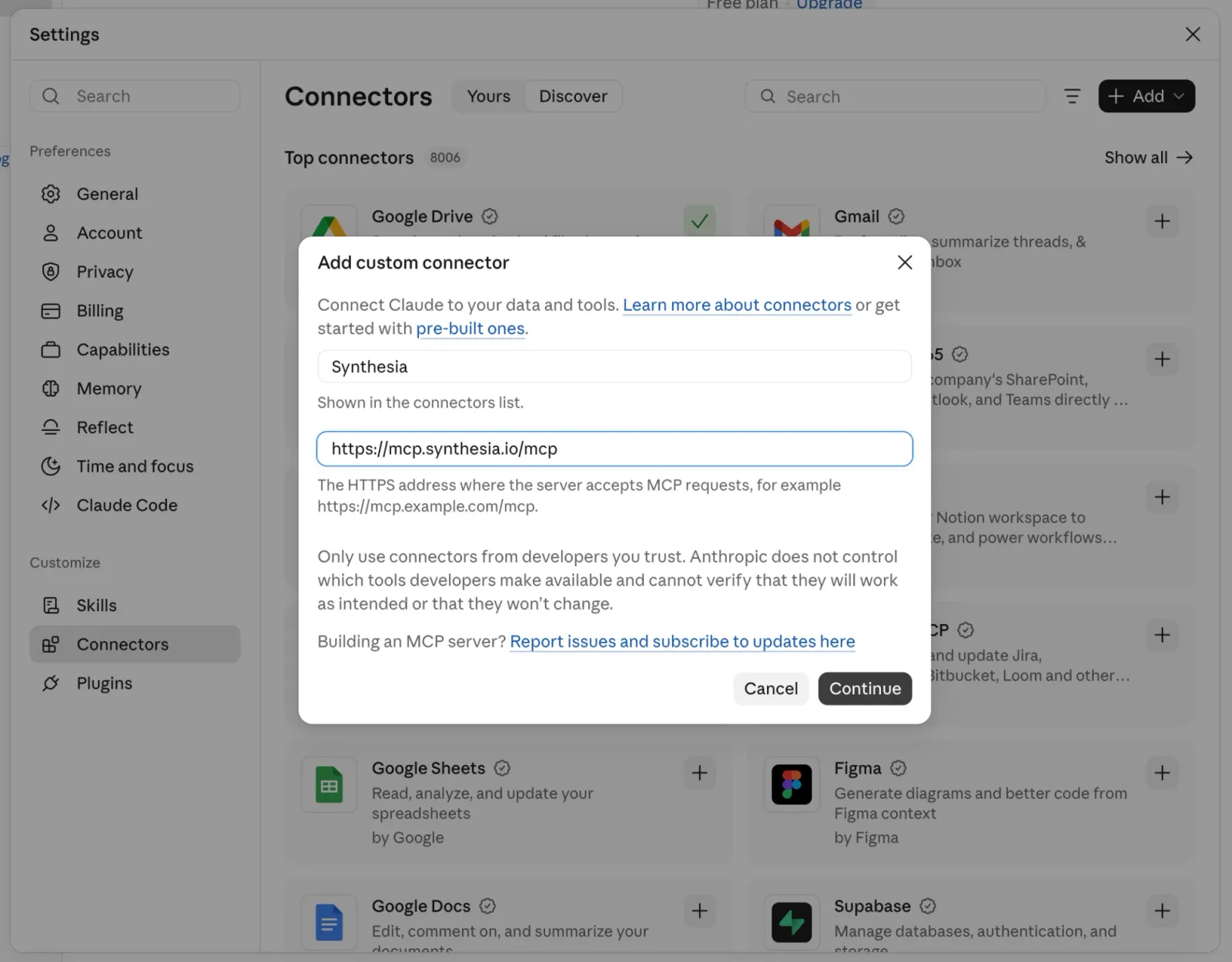This screenshot has height=962, width=1232.
Task: Click the Gmail app icon
Action: [792, 222]
